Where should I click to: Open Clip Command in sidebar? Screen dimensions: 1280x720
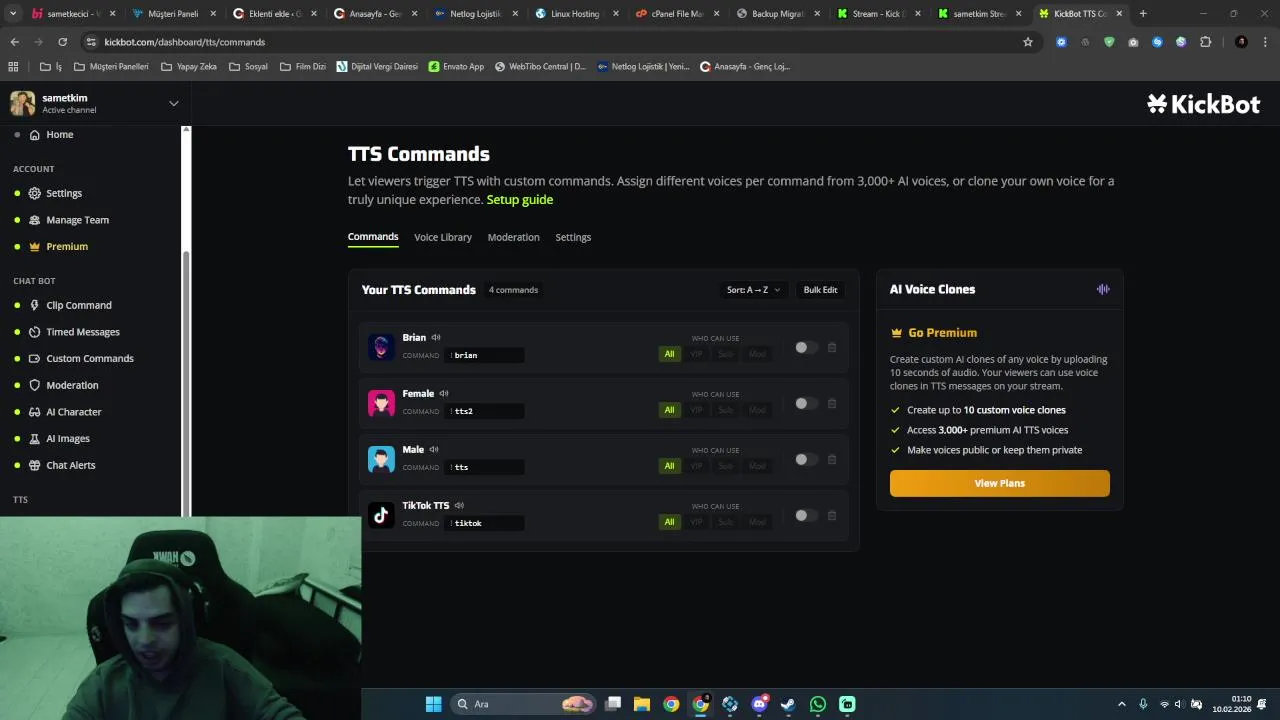(79, 305)
